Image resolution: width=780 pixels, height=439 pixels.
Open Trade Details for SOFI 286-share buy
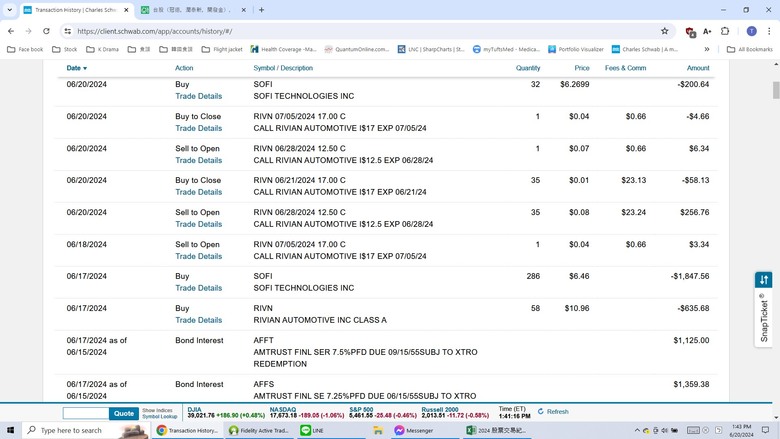click(x=198, y=288)
